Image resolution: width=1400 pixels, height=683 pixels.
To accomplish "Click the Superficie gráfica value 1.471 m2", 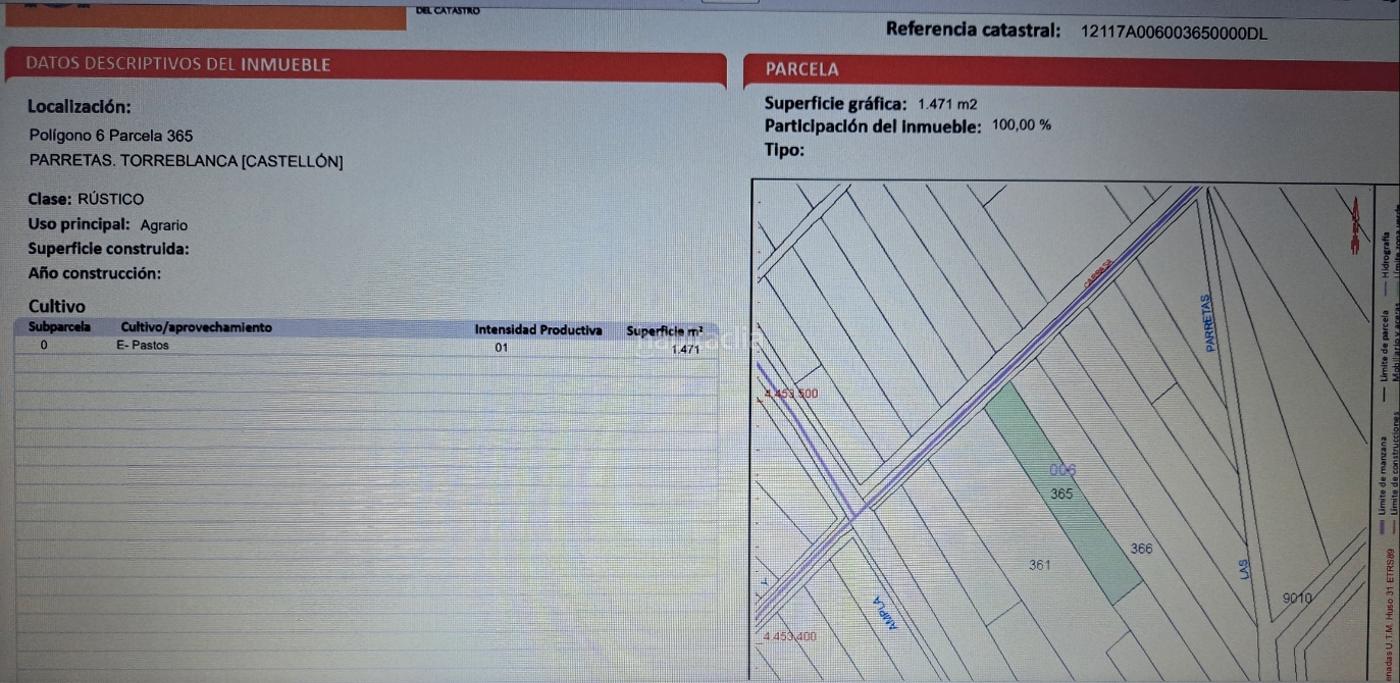I will [947, 104].
